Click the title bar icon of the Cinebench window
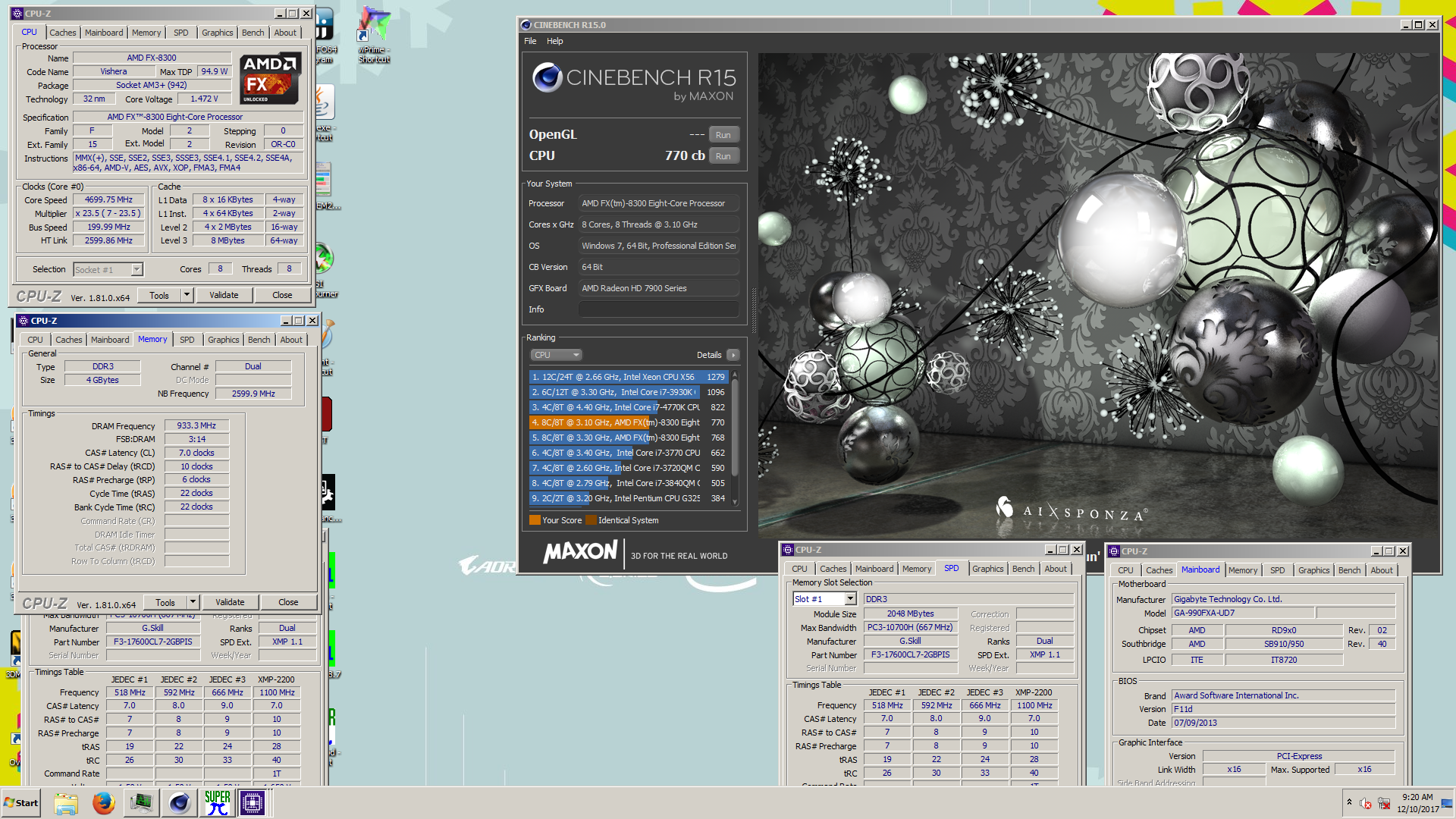Screen dimensions: 1456x819 [526, 25]
